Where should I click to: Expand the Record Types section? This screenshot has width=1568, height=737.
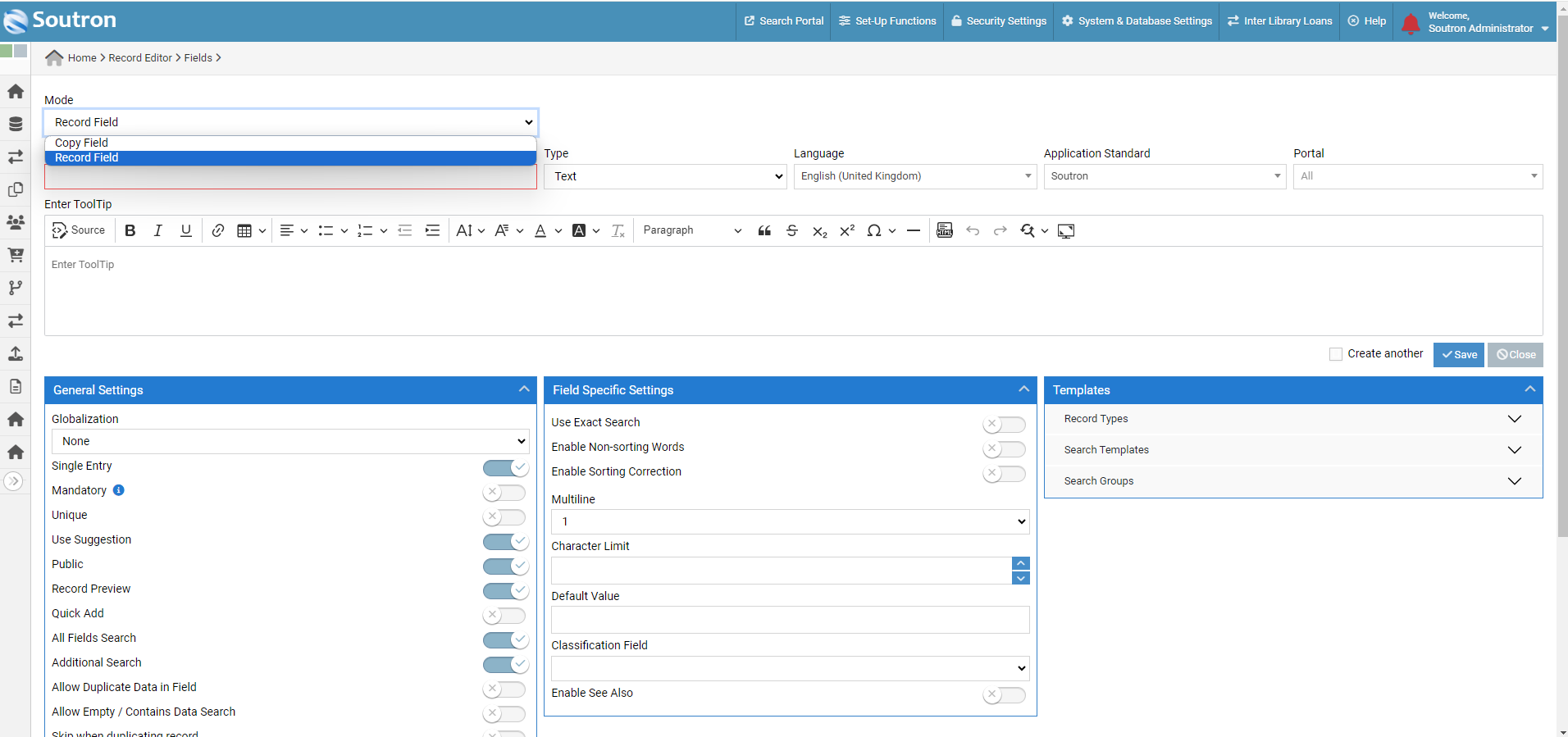pyautogui.click(x=1293, y=419)
